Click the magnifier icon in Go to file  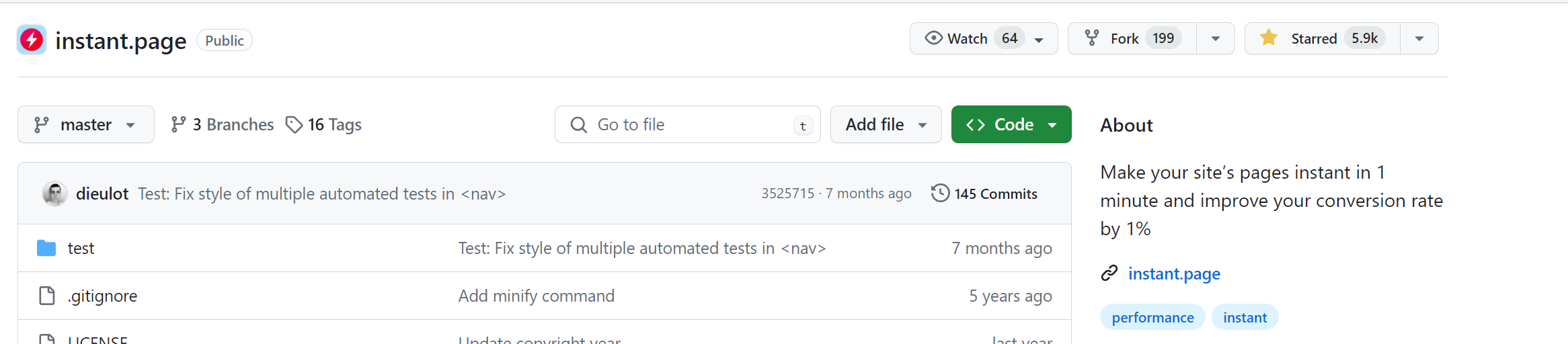pyautogui.click(x=578, y=125)
